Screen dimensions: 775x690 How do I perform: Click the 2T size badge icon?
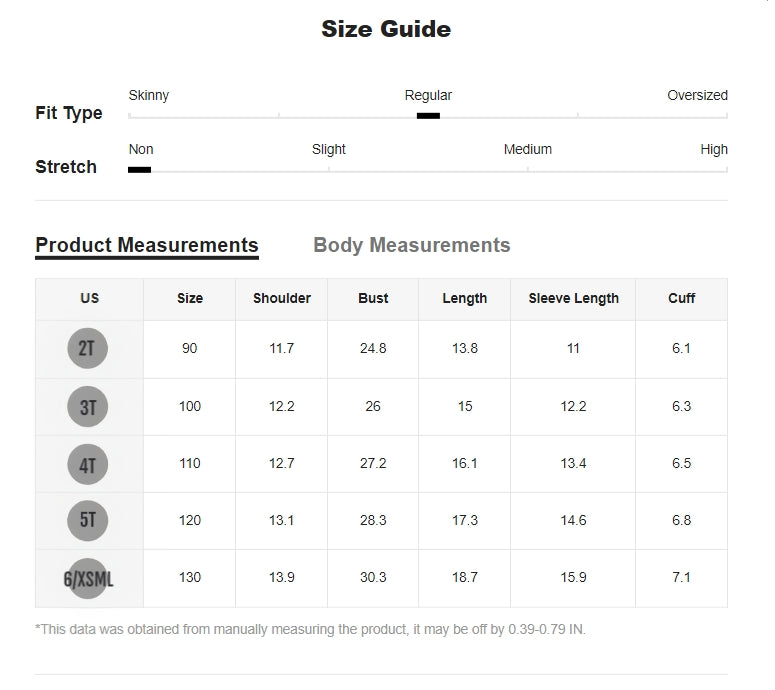[88, 349]
